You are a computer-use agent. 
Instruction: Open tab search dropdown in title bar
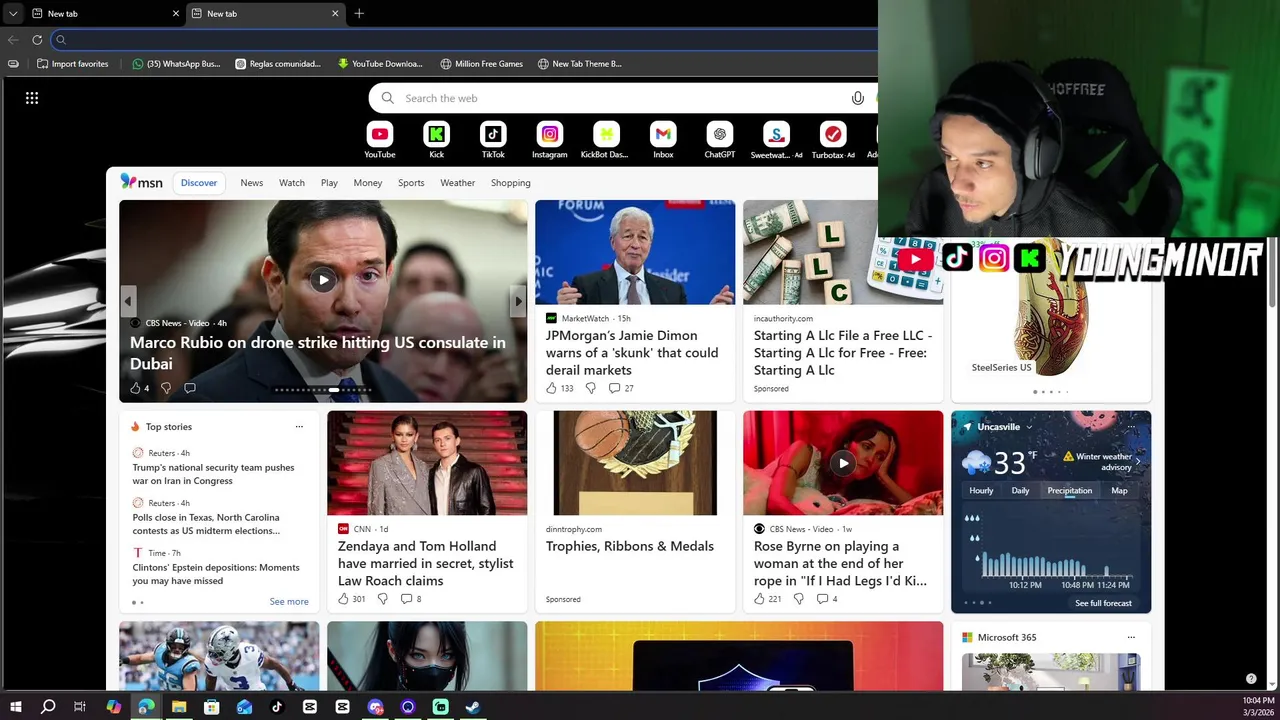tap(12, 13)
